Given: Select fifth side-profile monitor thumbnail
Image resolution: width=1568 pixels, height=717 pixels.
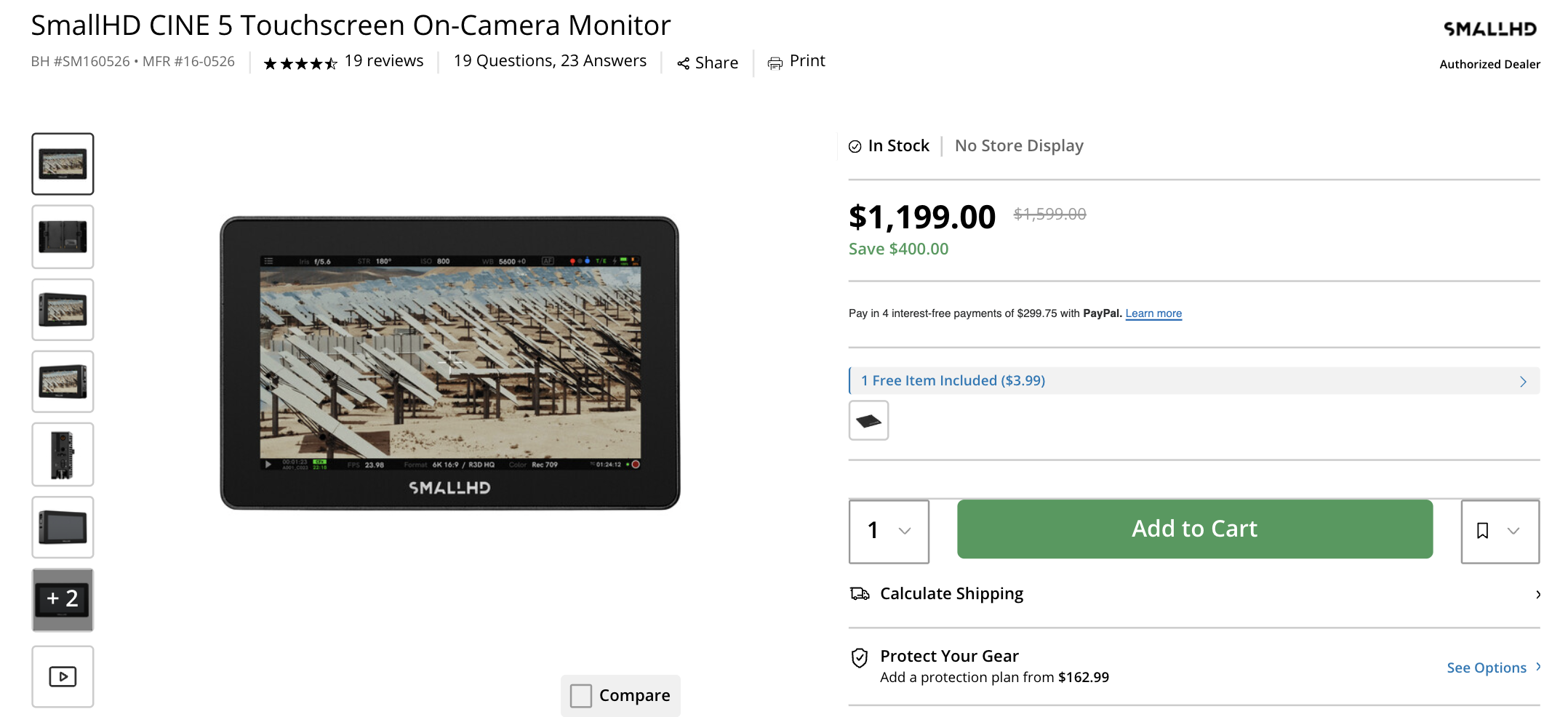Looking at the screenshot, I should tap(63, 454).
